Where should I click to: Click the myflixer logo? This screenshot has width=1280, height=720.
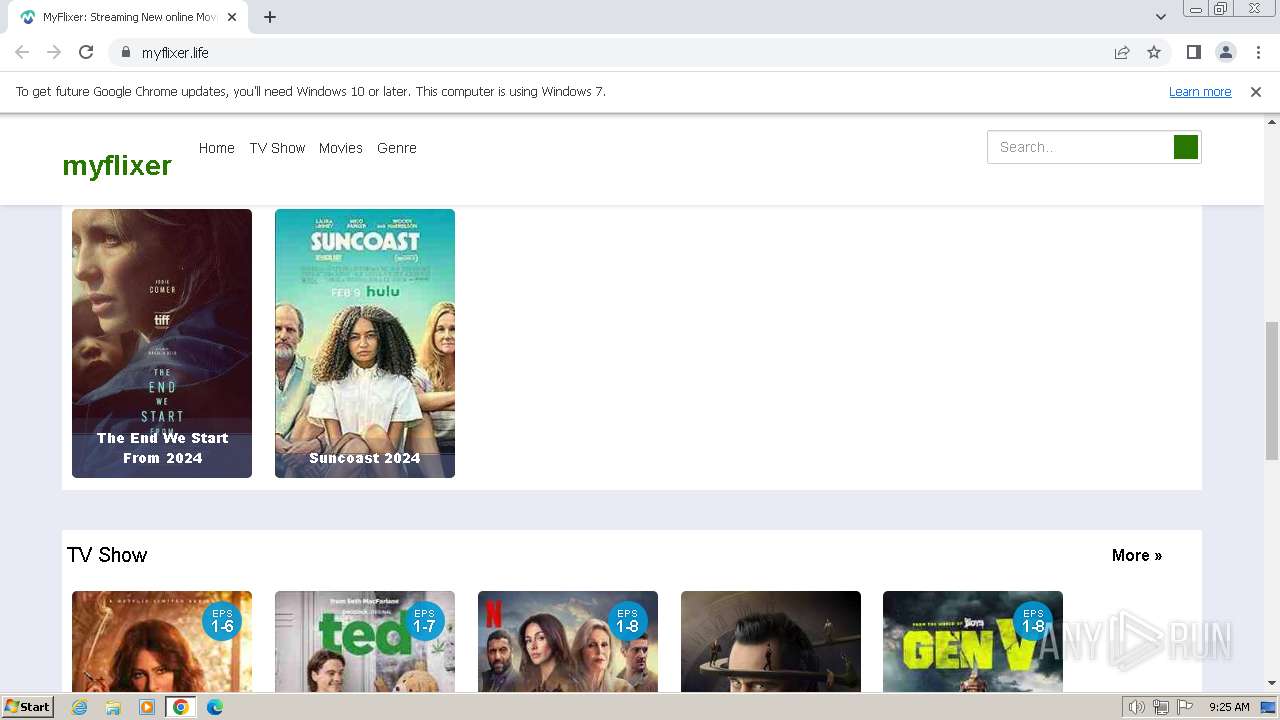point(117,165)
